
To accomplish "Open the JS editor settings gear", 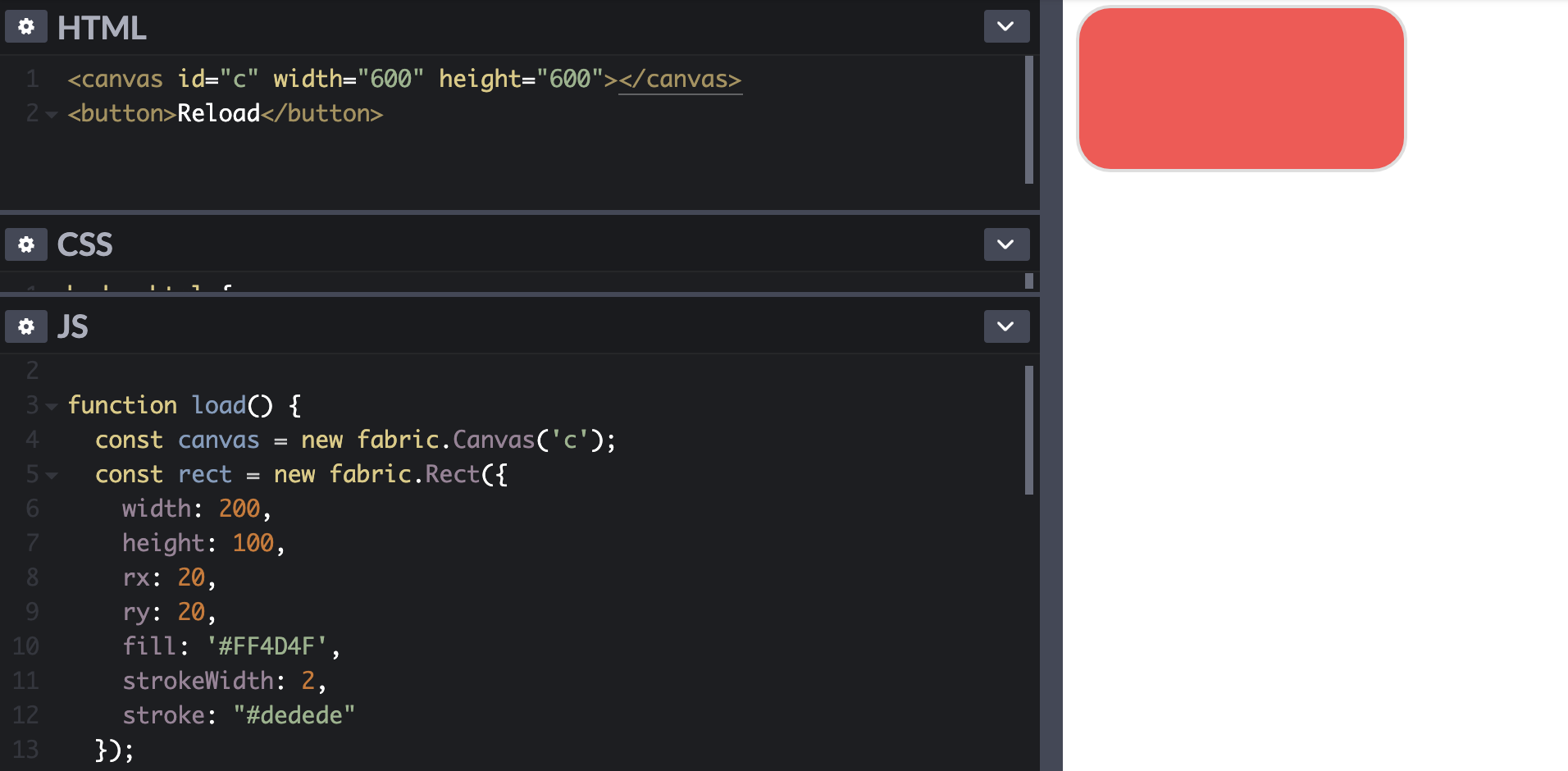I will 26,326.
